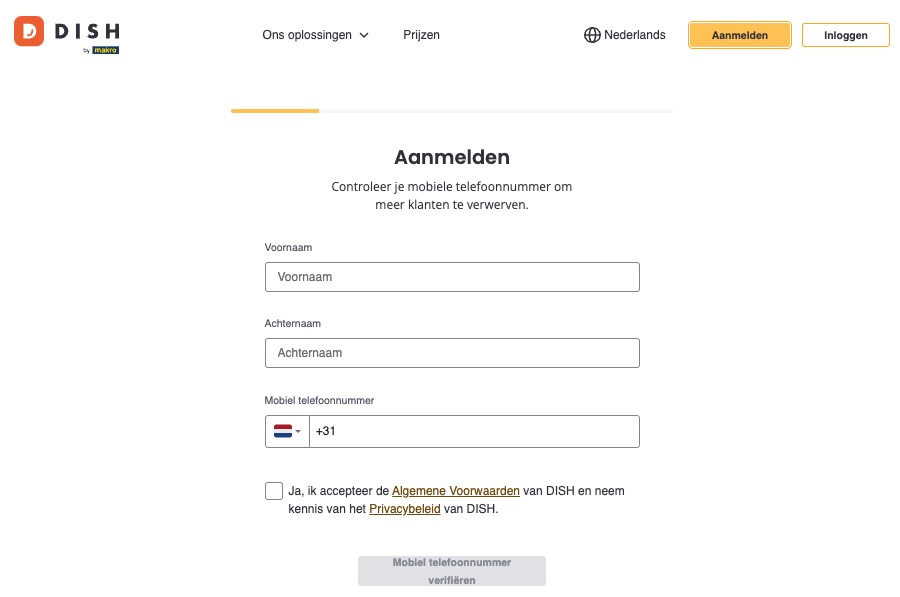900x597 pixels.
Task: Open the Algemene Voorwaarden link
Action: click(x=456, y=491)
